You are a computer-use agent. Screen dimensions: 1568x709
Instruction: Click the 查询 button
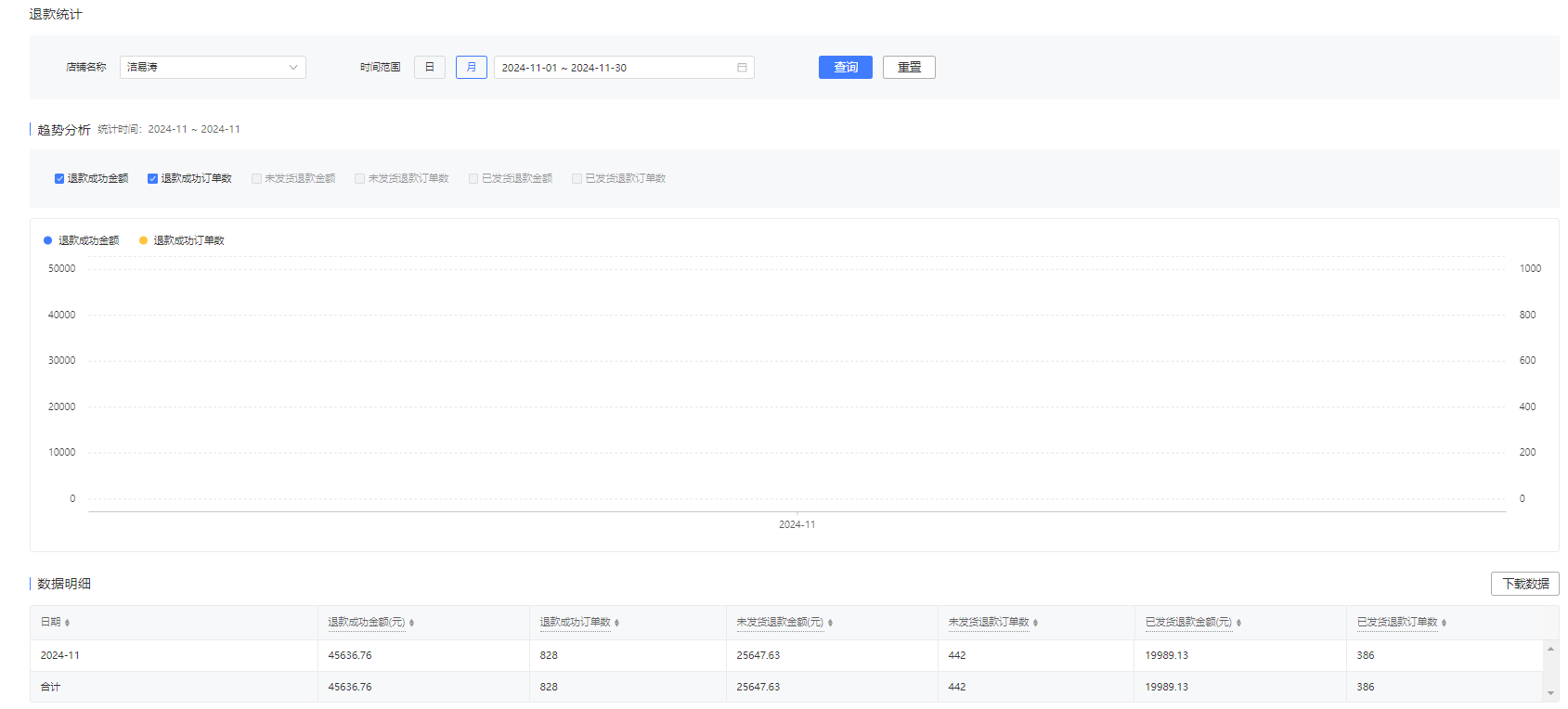846,68
